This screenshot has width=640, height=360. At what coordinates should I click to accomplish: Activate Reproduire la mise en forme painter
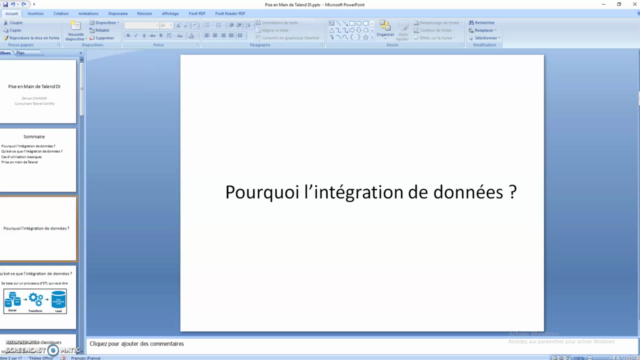point(31,38)
